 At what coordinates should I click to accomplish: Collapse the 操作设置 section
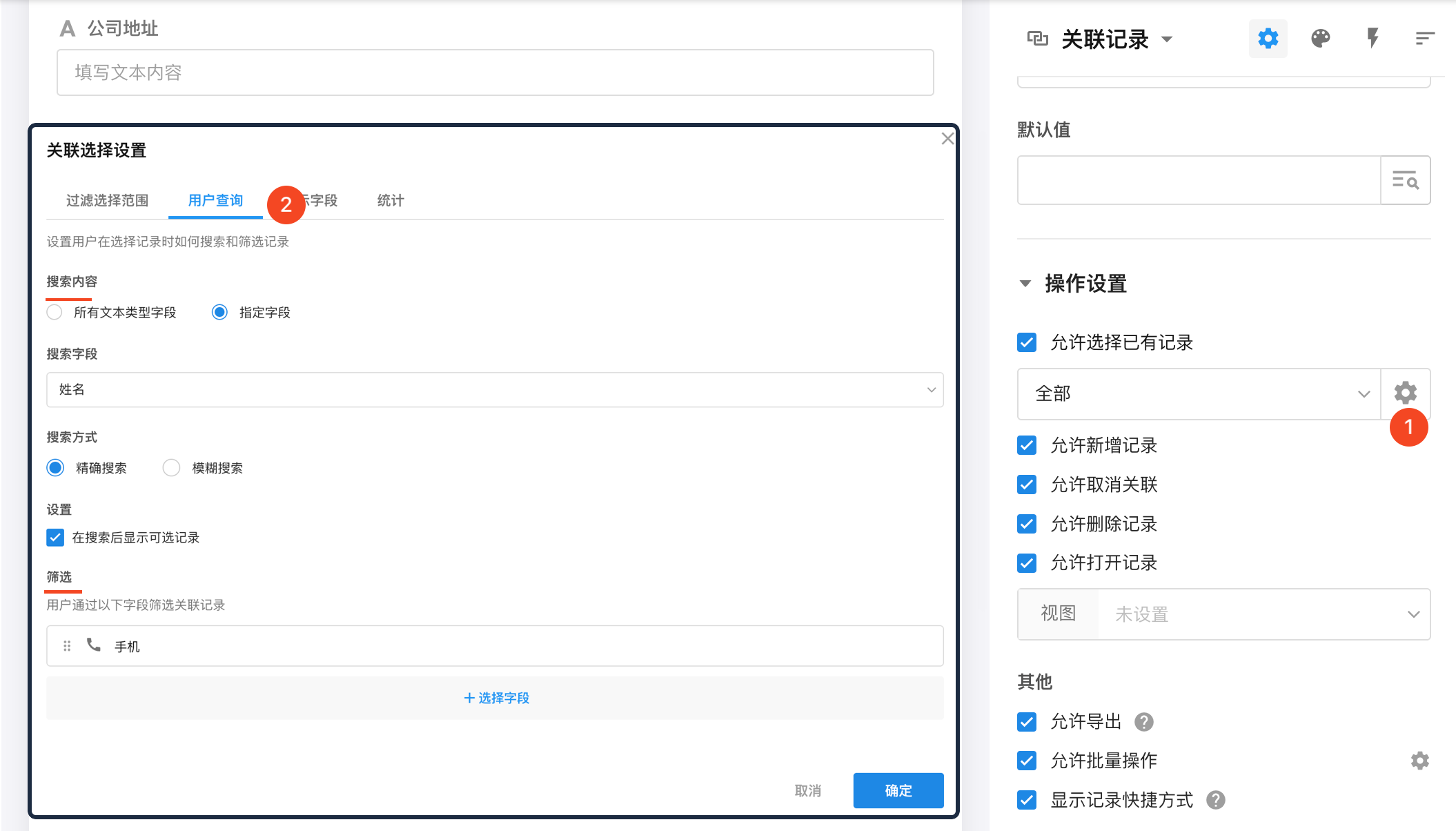pyautogui.click(x=1025, y=284)
